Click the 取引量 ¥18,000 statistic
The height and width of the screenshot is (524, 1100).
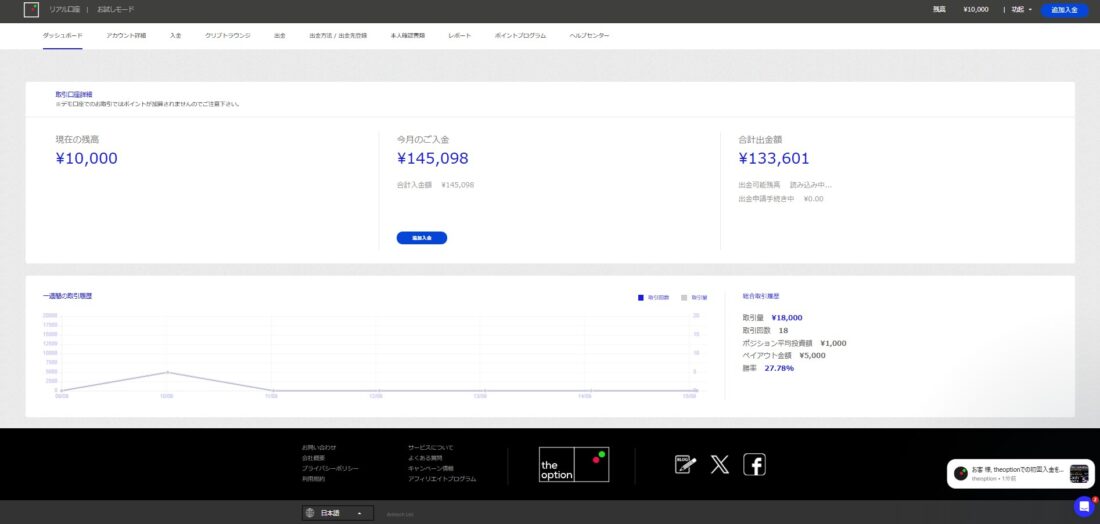[772, 318]
